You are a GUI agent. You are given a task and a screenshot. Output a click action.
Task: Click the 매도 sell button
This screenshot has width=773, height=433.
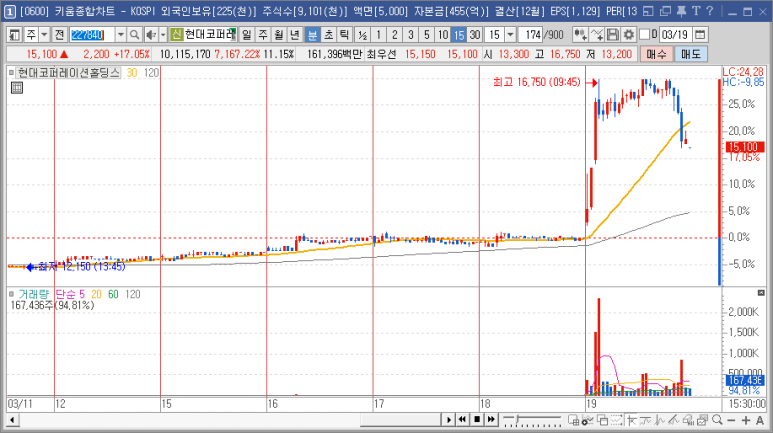[691, 54]
